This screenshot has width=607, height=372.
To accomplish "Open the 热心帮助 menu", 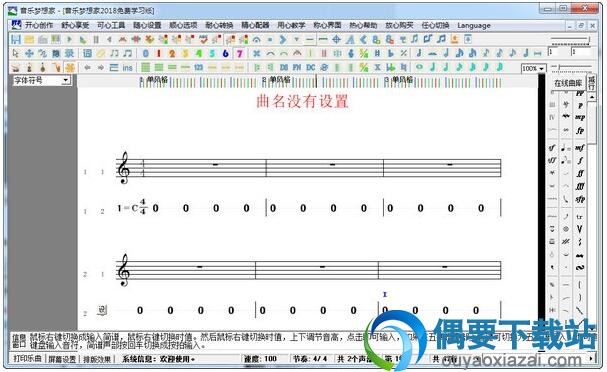I will [x=363, y=26].
